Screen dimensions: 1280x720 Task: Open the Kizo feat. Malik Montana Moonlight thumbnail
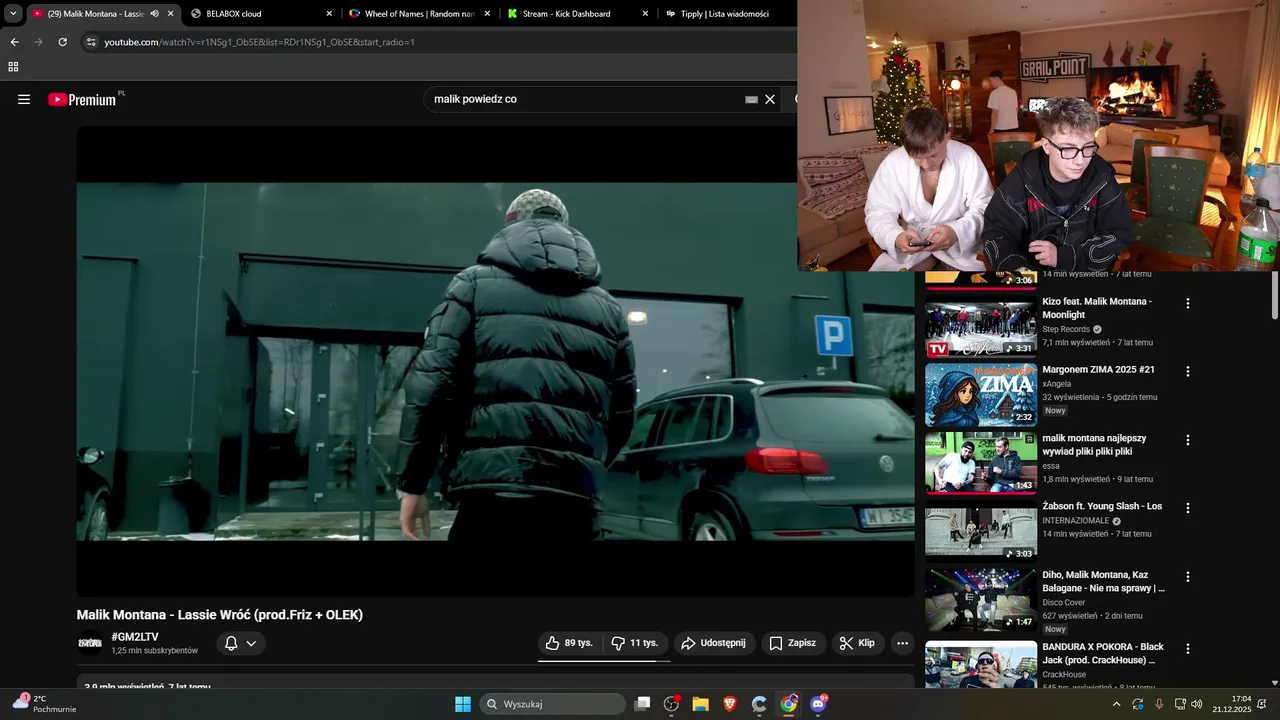point(981,326)
